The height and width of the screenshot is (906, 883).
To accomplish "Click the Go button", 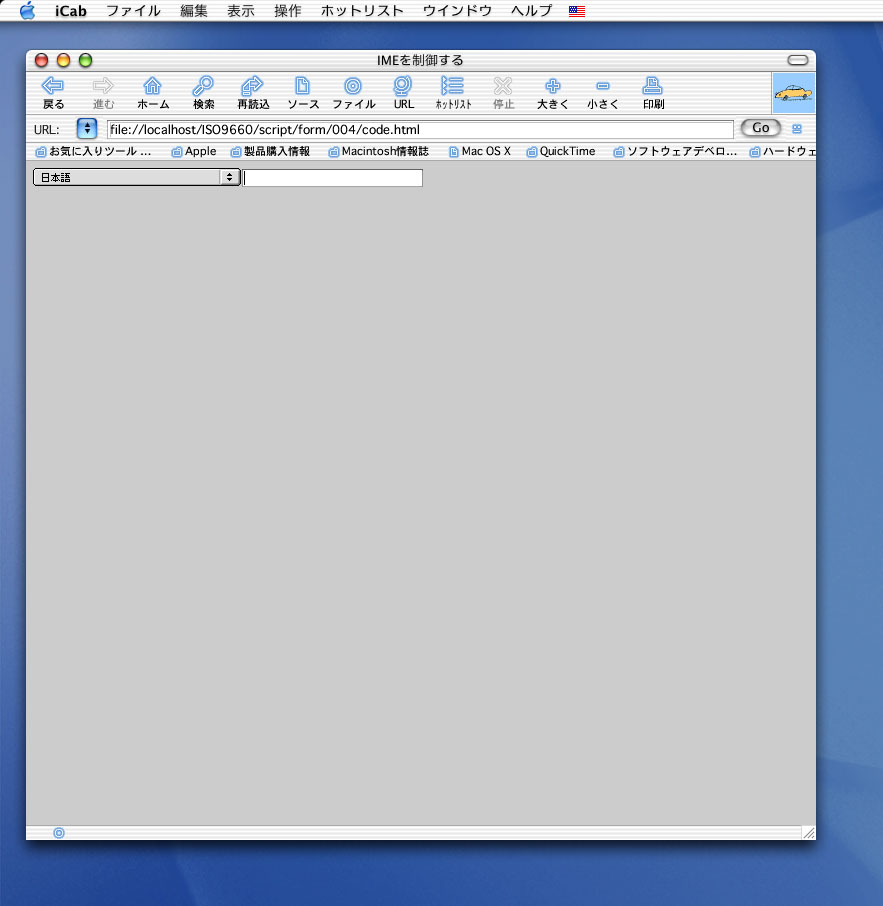I will 760,128.
